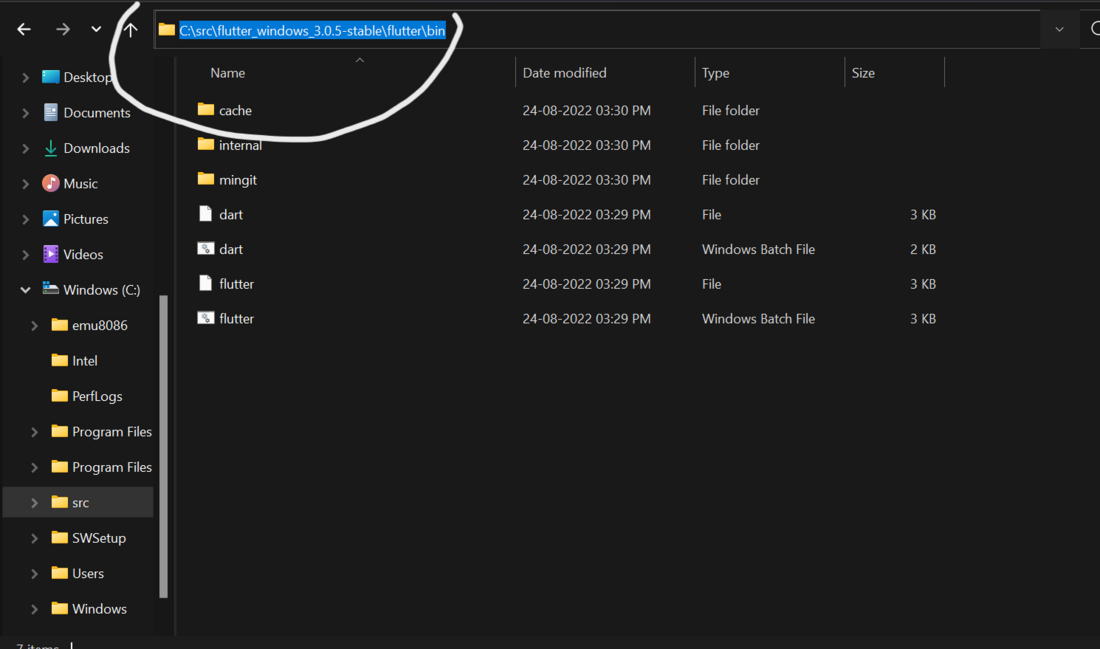The height and width of the screenshot is (649, 1100).
Task: Expand SWSetup folder node
Action: point(34,538)
